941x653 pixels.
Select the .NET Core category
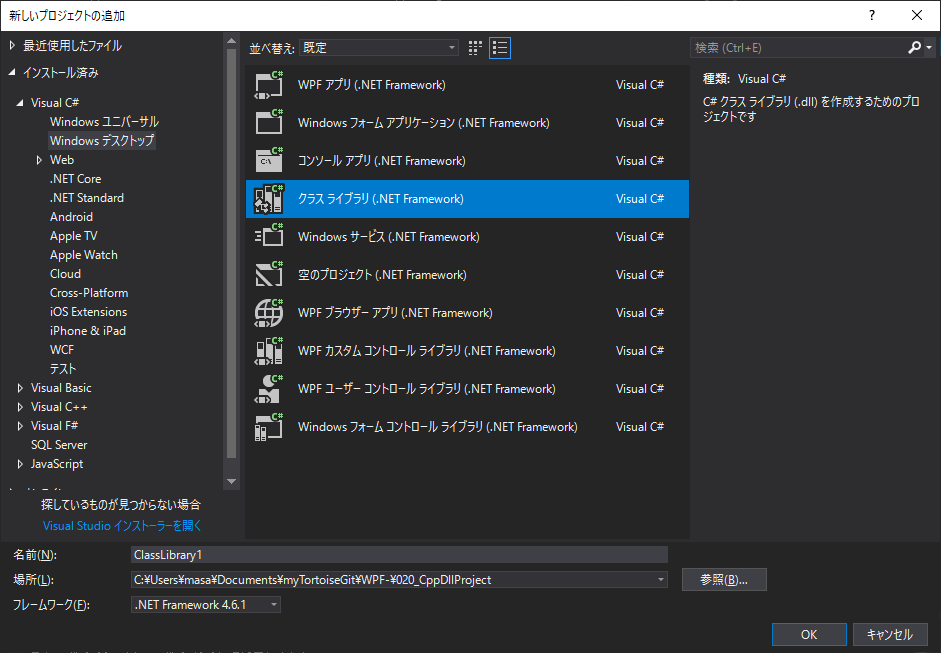coord(76,179)
